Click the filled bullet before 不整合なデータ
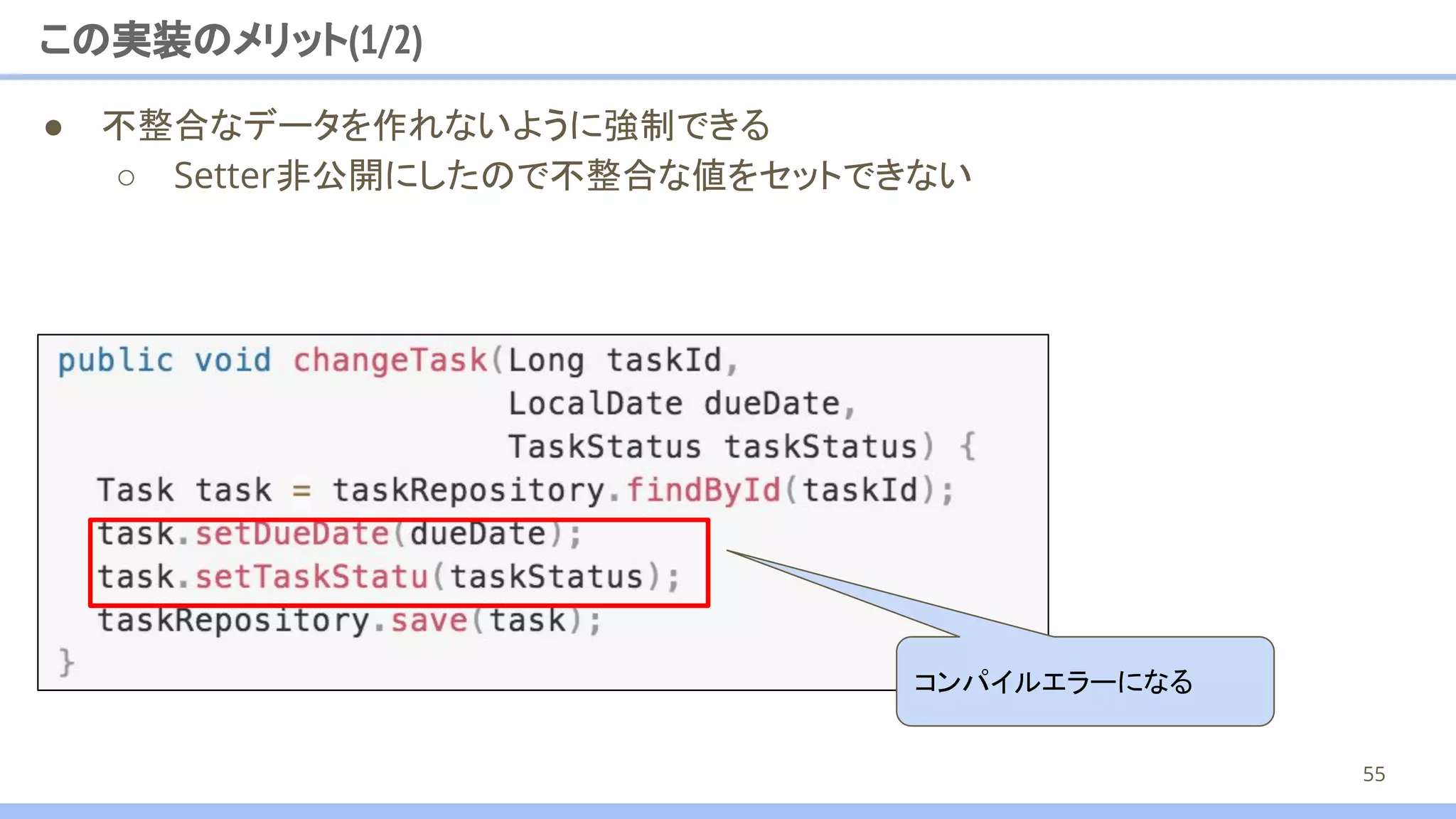This screenshot has height=819, width=1456. (53, 128)
